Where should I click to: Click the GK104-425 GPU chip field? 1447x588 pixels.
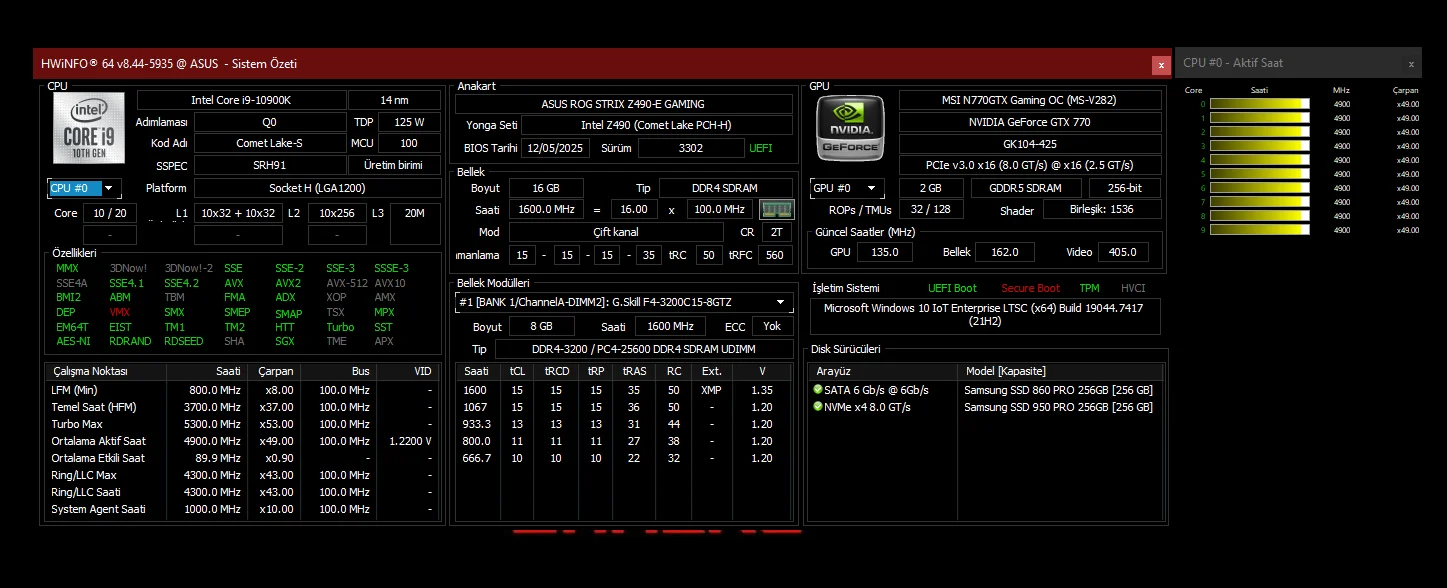[1030, 144]
